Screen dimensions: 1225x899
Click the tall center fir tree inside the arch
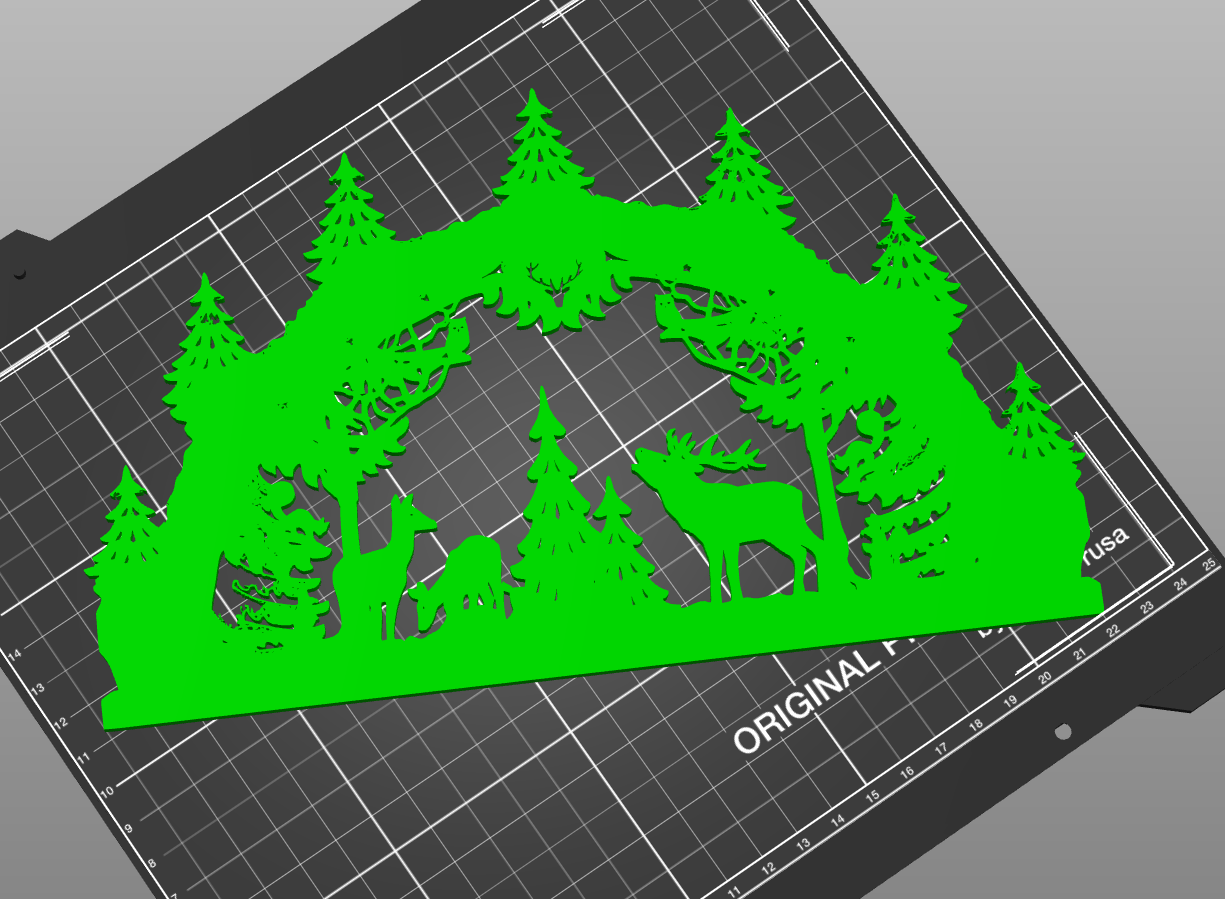(547, 500)
